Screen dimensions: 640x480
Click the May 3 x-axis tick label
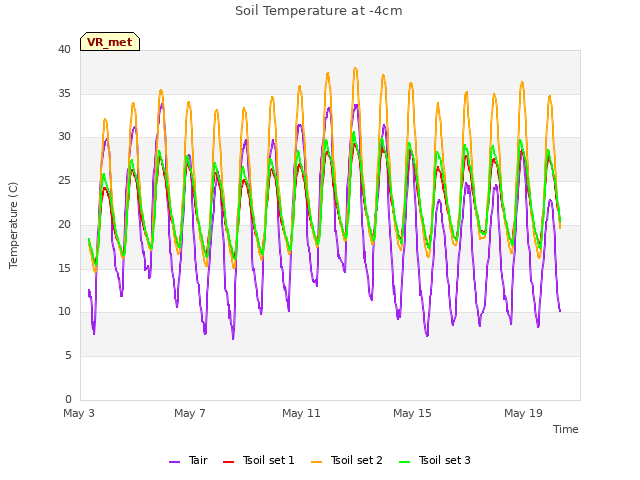tap(79, 413)
